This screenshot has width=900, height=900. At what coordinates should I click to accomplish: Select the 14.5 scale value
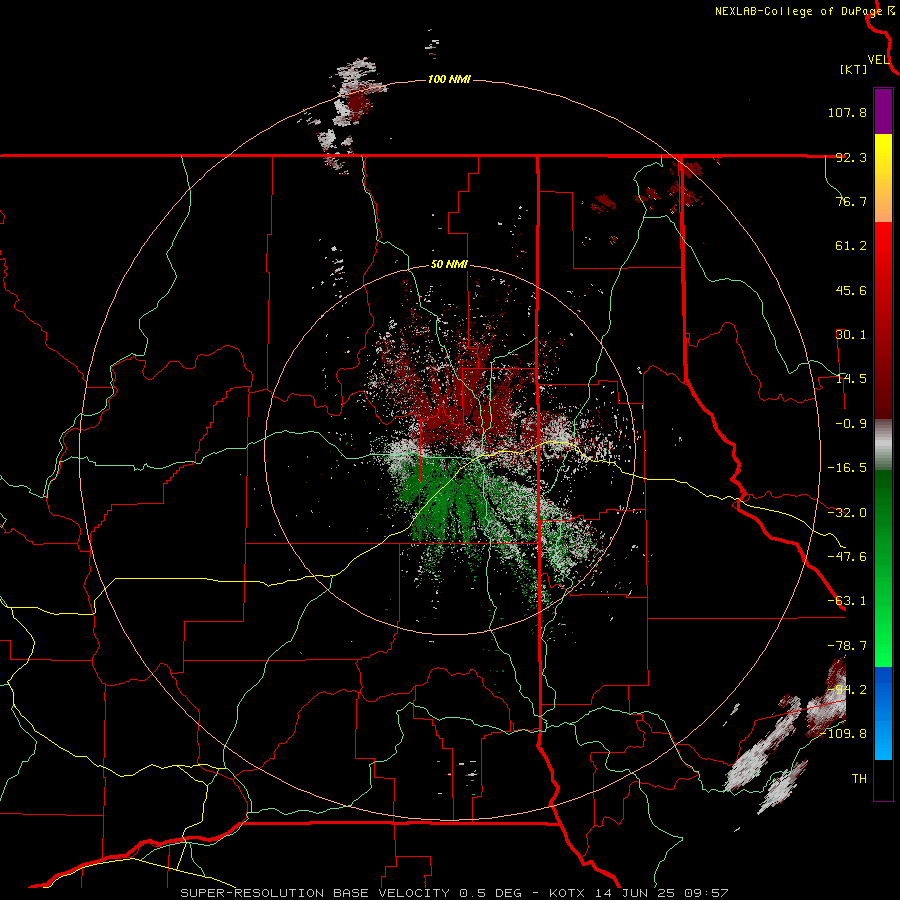(851, 379)
